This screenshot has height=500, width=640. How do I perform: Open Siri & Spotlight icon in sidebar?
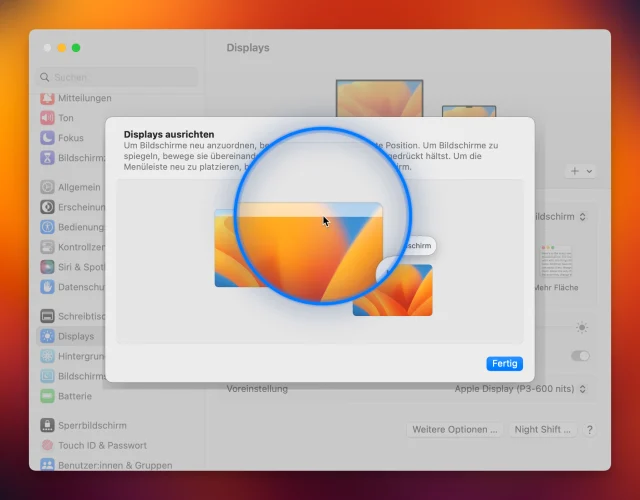(x=47, y=267)
